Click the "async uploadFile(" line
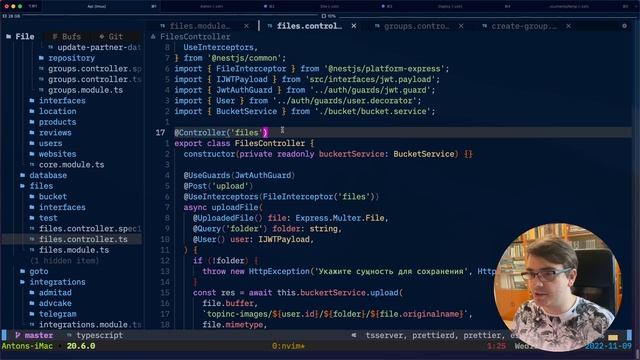 click(x=223, y=207)
